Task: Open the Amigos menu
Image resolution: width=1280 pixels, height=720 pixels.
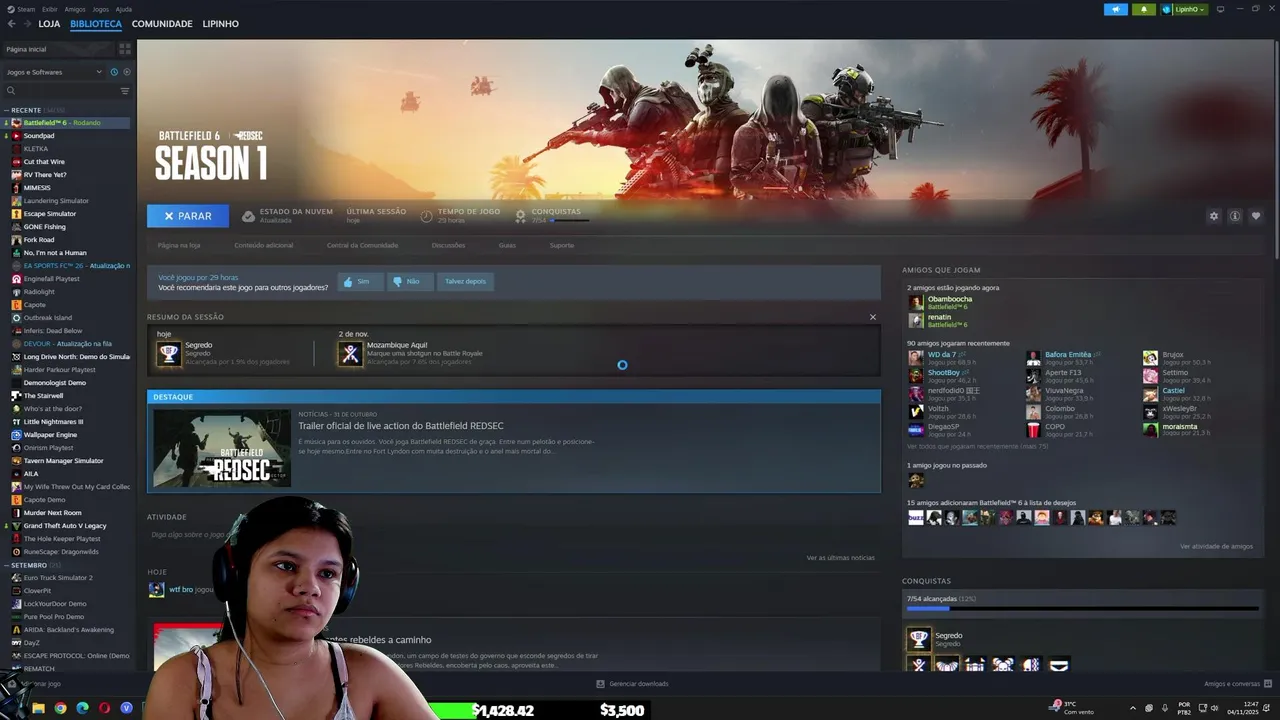Action: (x=75, y=9)
